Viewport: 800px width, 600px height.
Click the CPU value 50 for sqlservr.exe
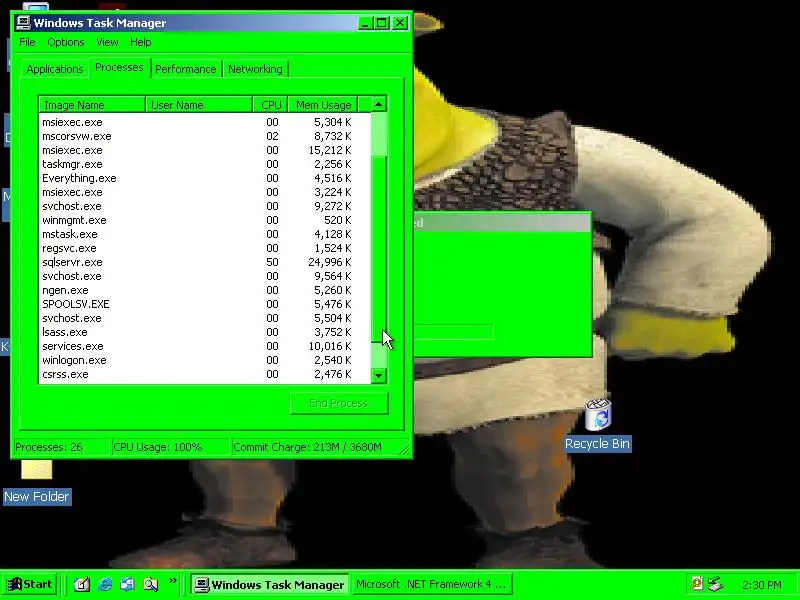point(272,262)
